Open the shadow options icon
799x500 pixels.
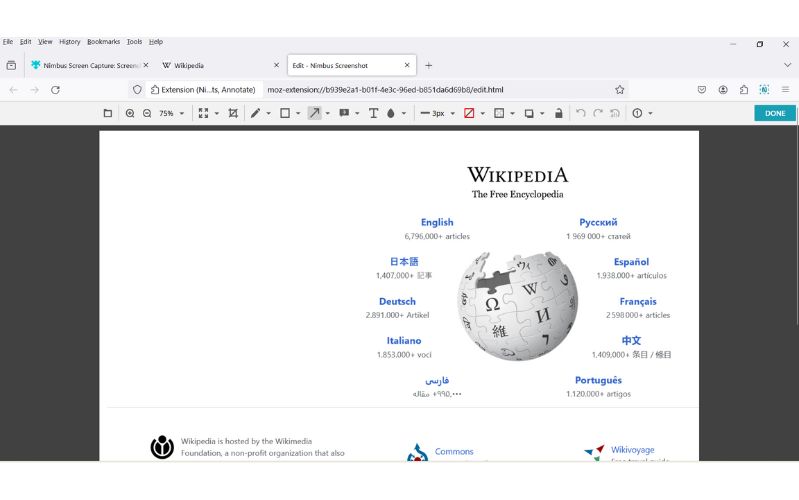(529, 113)
